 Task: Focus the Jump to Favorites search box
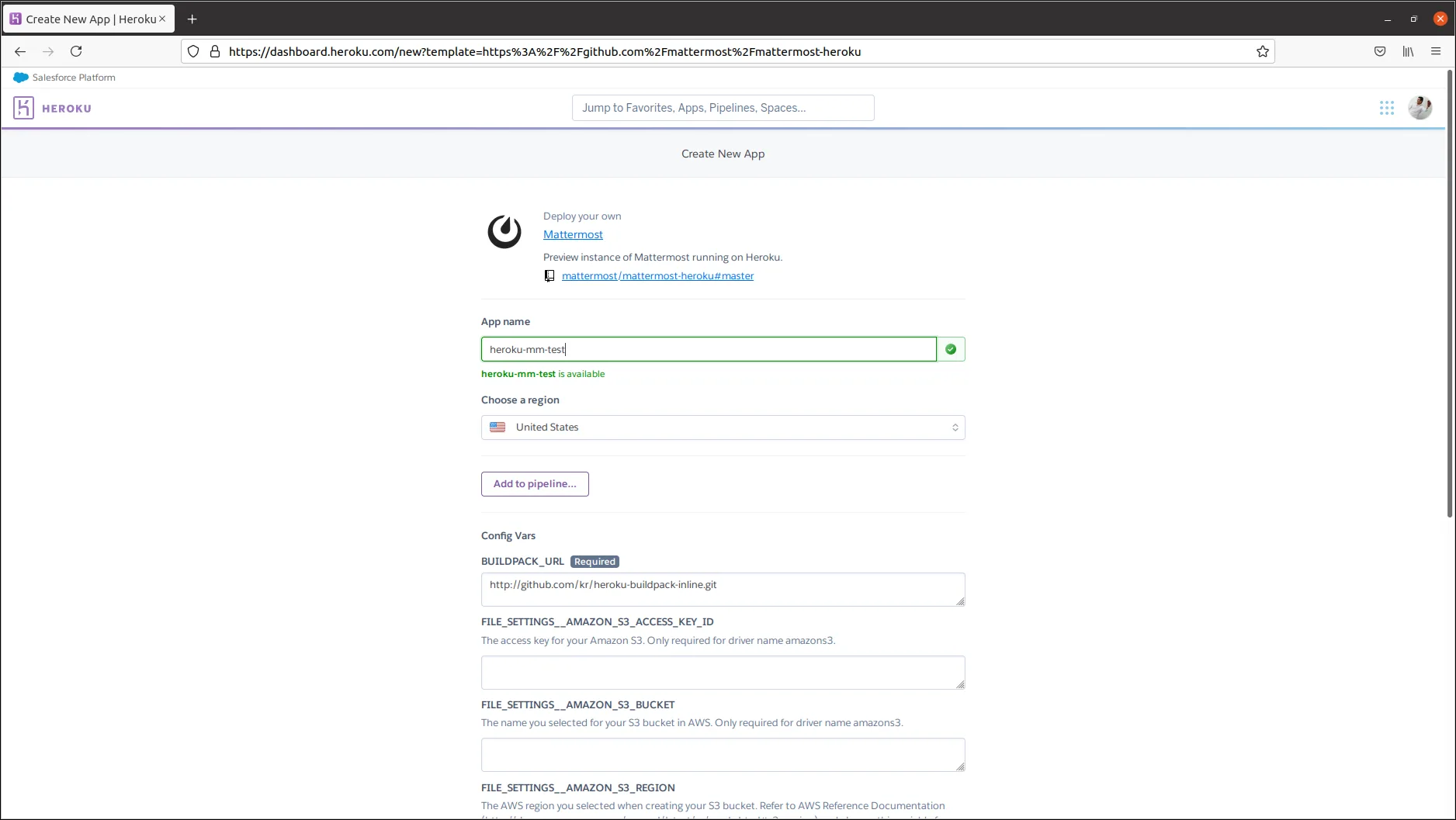click(723, 108)
